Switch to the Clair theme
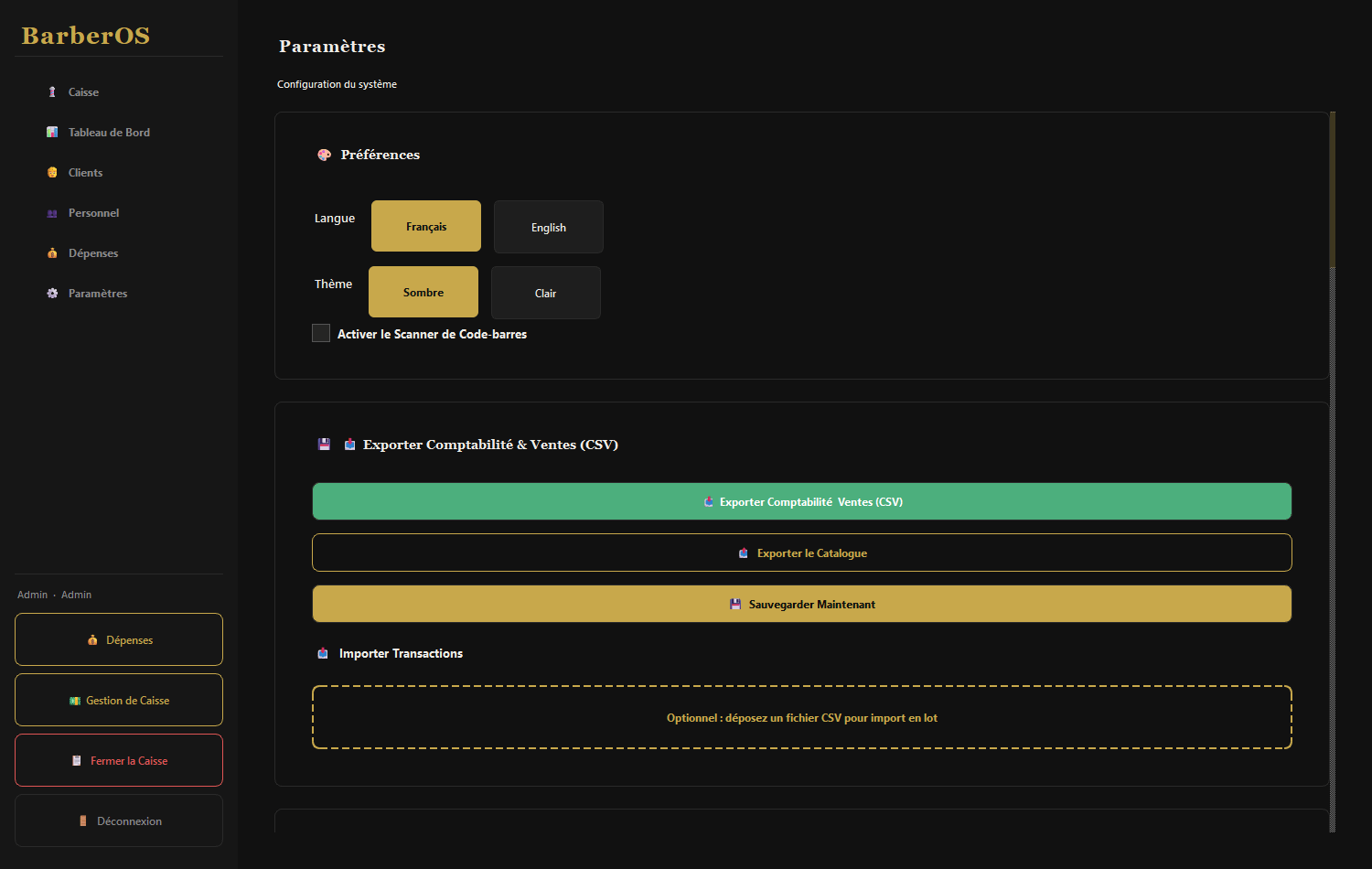 (x=546, y=293)
